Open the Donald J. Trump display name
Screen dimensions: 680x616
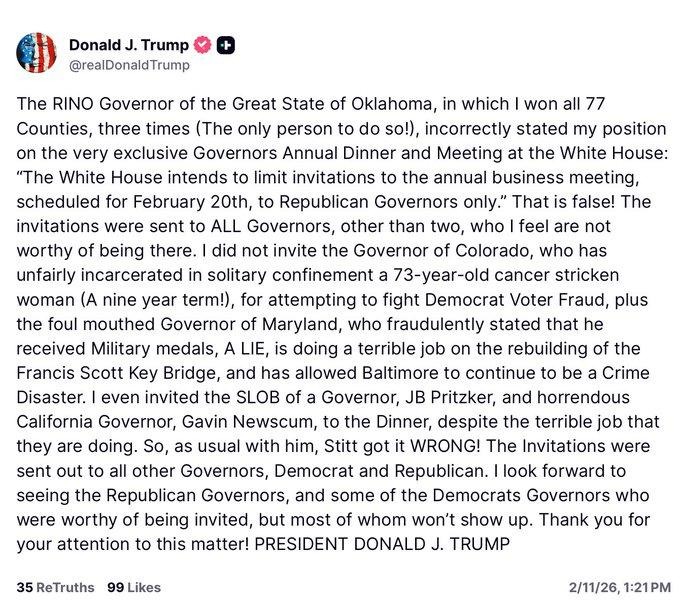tap(128, 45)
